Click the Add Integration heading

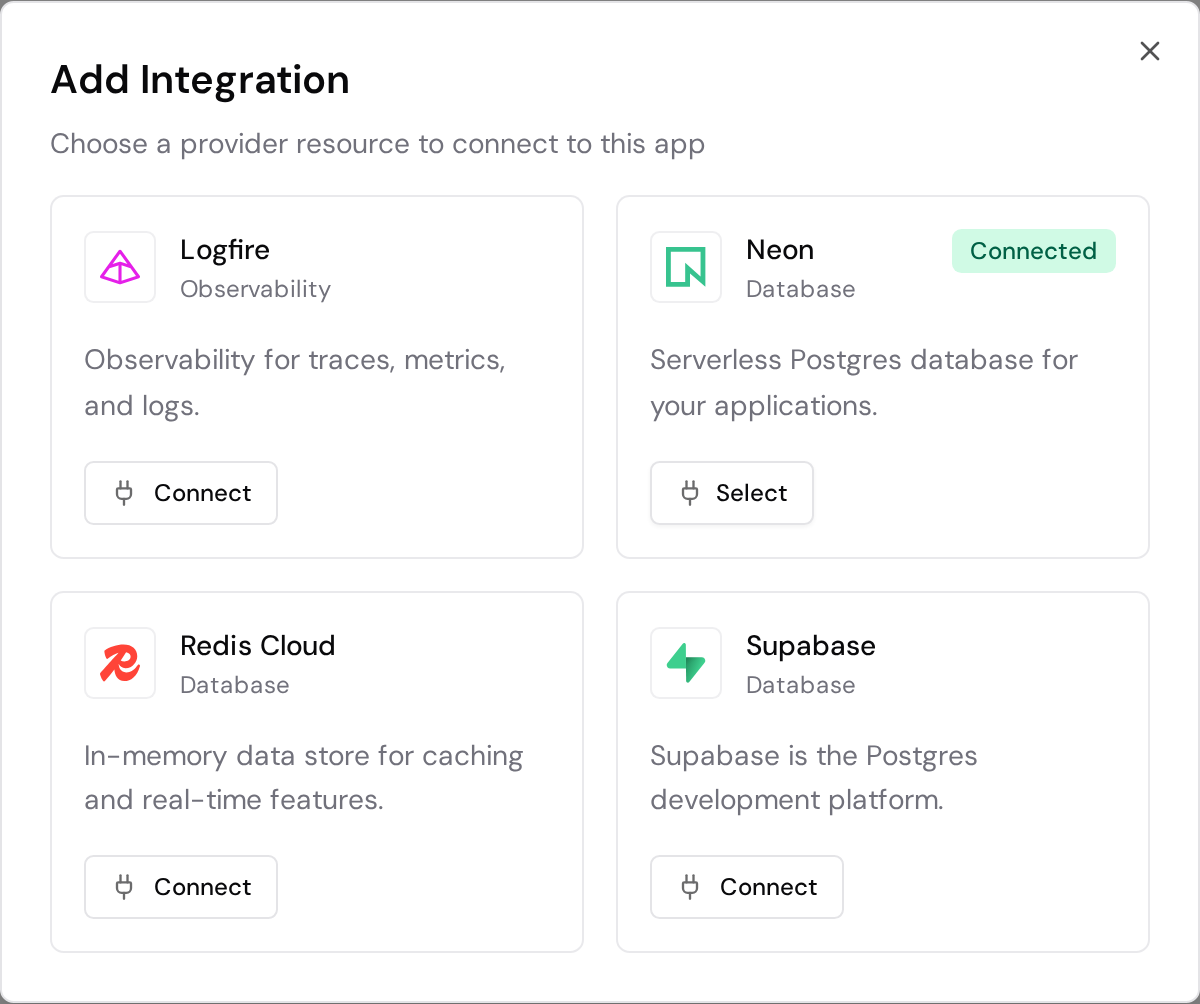200,80
